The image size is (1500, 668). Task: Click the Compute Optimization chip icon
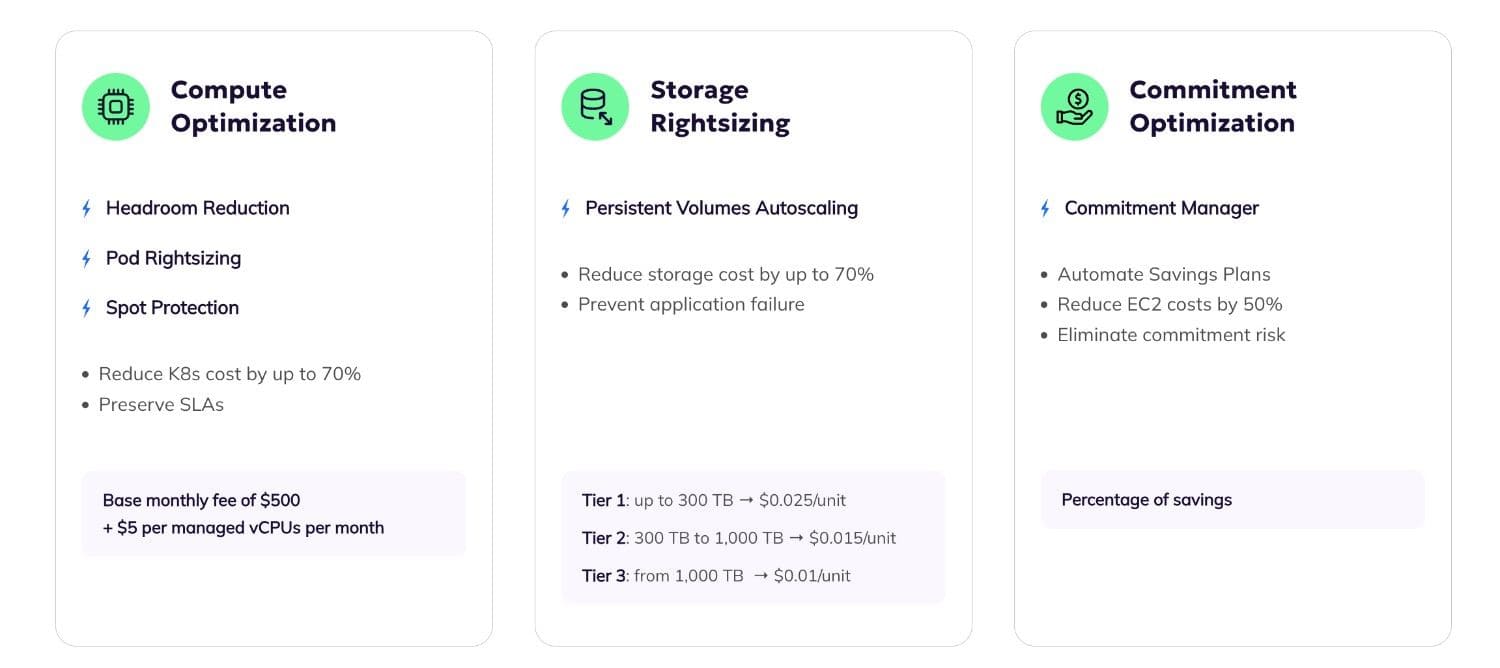point(116,107)
